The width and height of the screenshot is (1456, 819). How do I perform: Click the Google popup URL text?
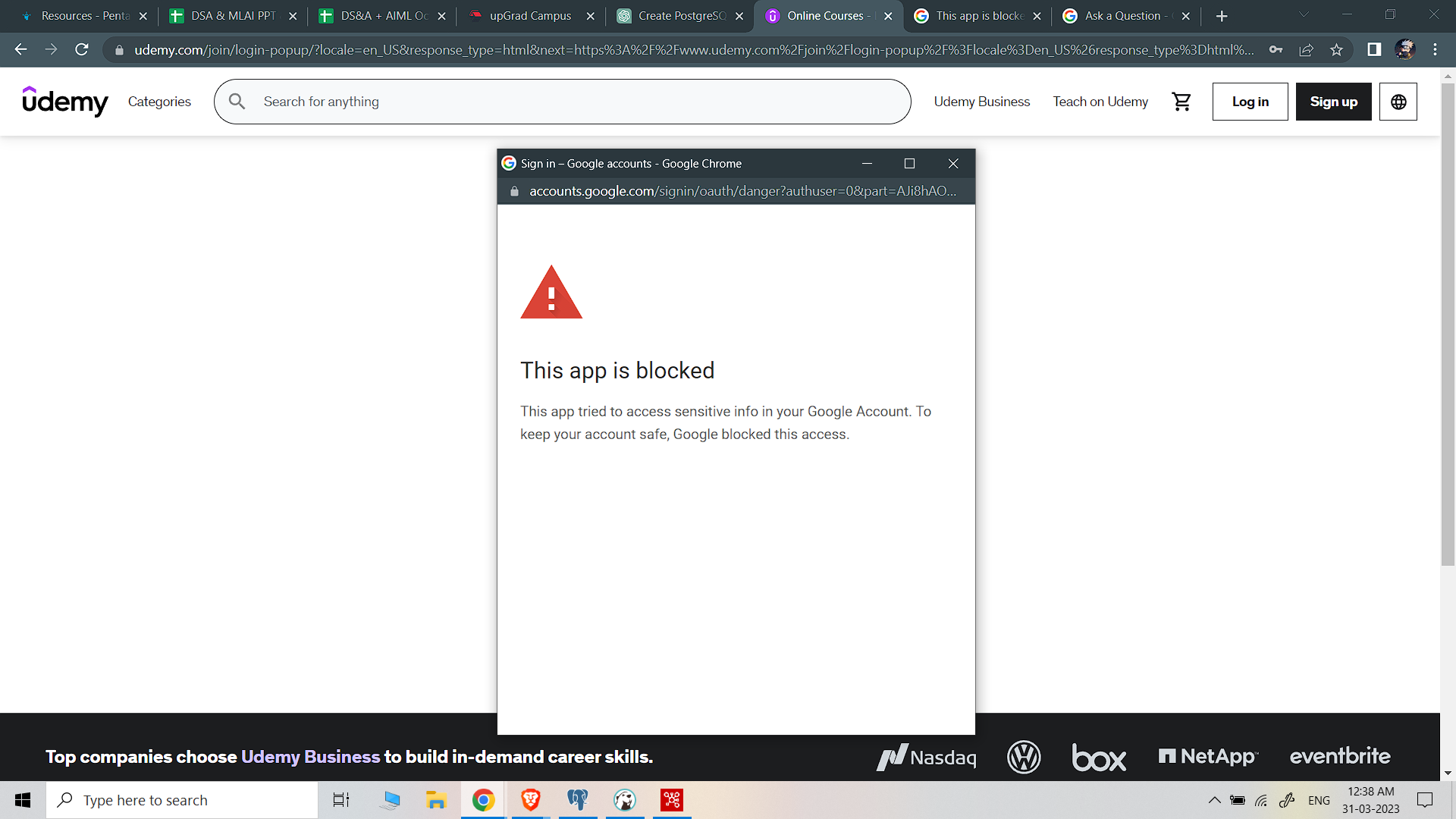(x=742, y=191)
